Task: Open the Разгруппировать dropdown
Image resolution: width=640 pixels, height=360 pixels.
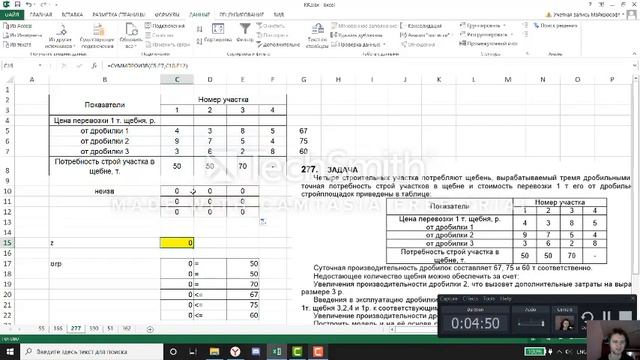Action: tap(486, 35)
